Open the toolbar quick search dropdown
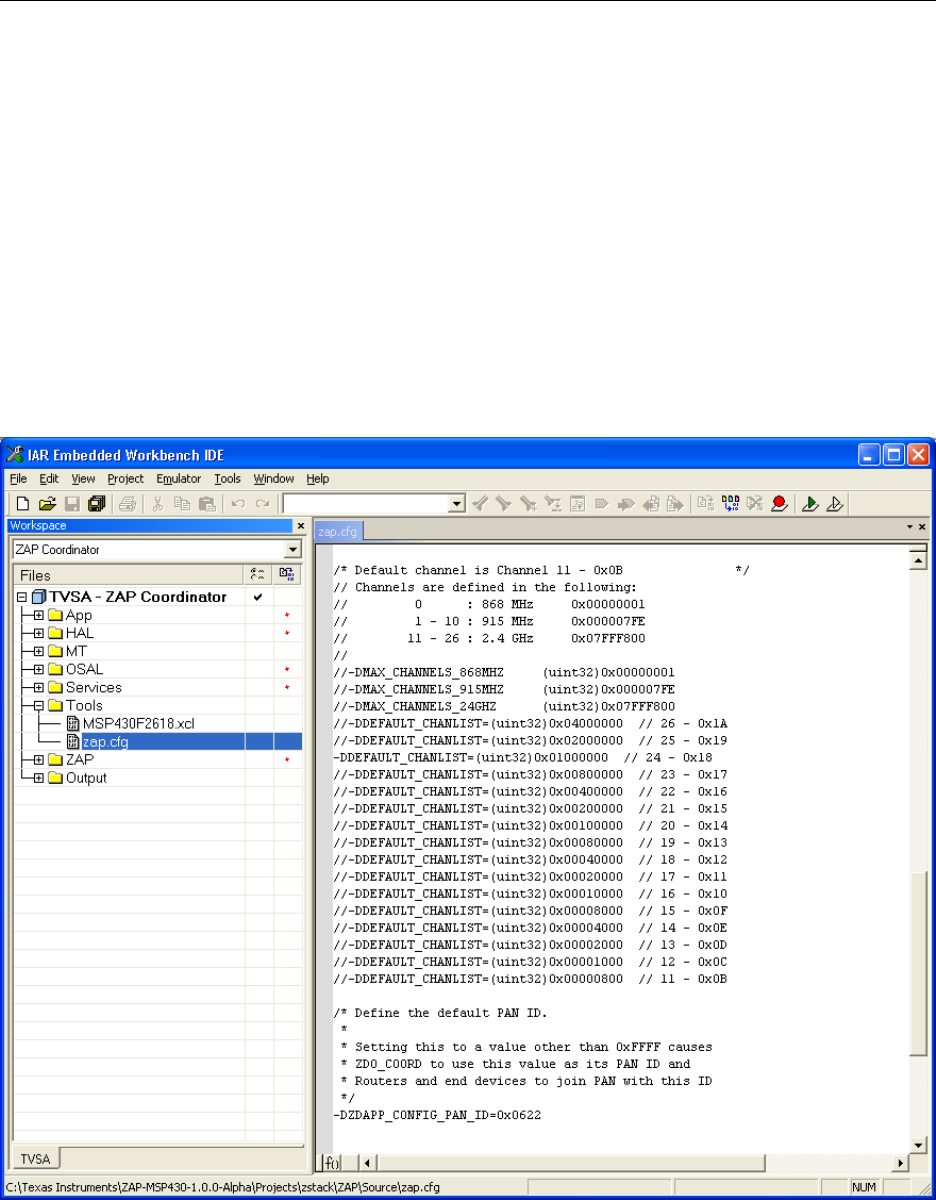Image resolution: width=936 pixels, height=1200 pixels. tap(456, 504)
